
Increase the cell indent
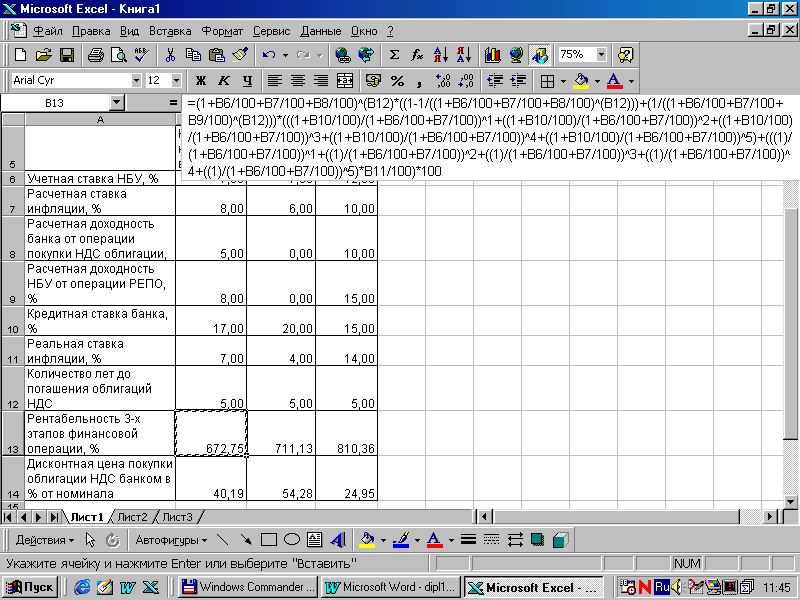pos(518,81)
